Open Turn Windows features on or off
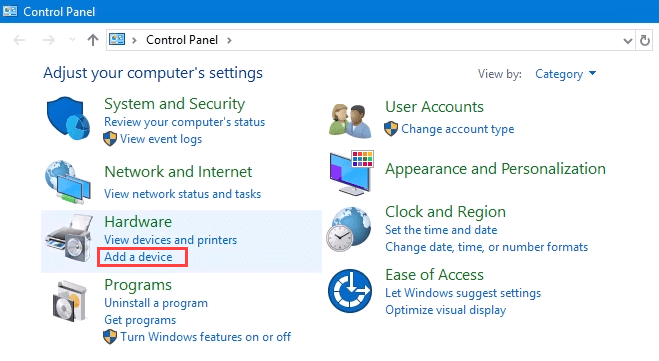The image size is (659, 361). [206, 337]
